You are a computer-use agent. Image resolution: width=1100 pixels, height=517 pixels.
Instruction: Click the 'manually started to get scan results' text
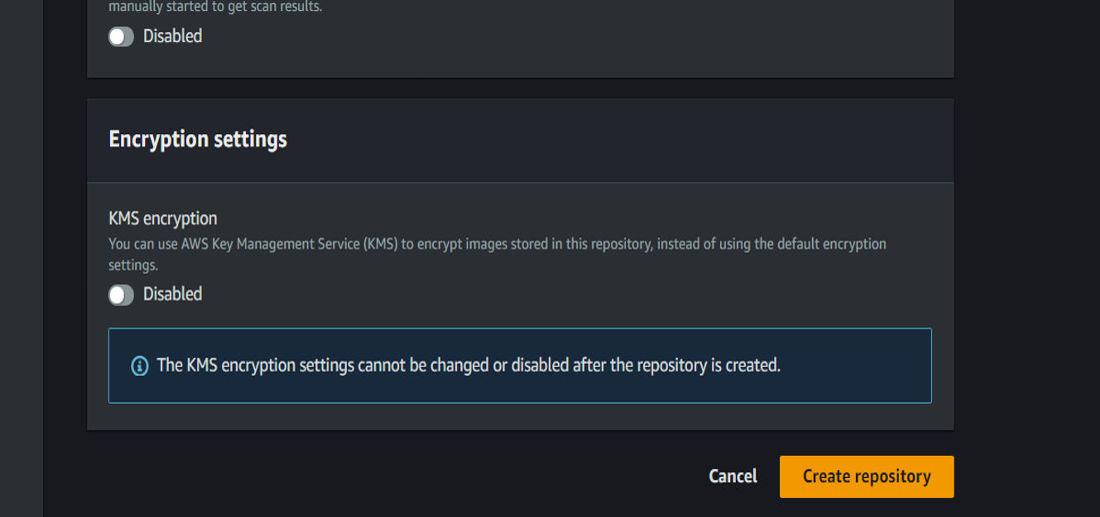click(215, 8)
